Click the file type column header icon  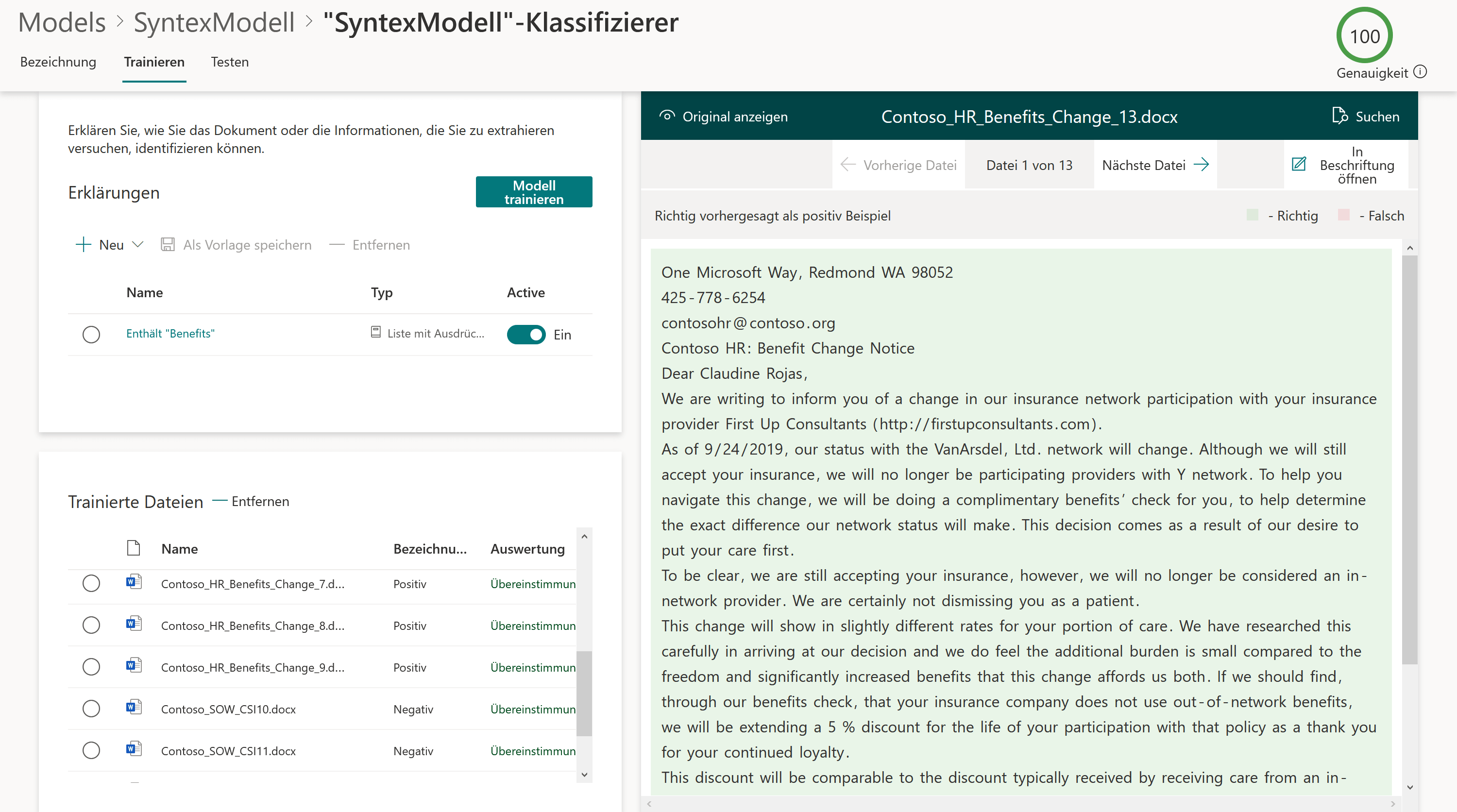134,548
